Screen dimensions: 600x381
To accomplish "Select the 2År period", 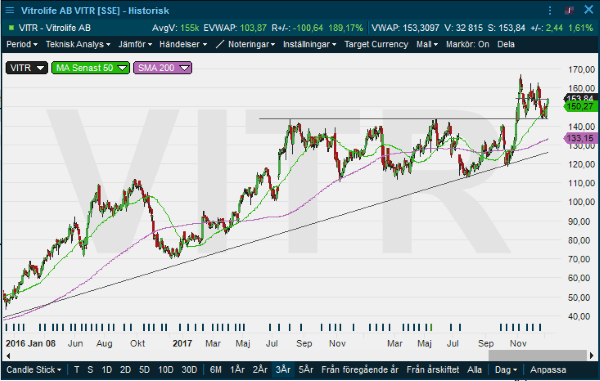I will point(260,370).
